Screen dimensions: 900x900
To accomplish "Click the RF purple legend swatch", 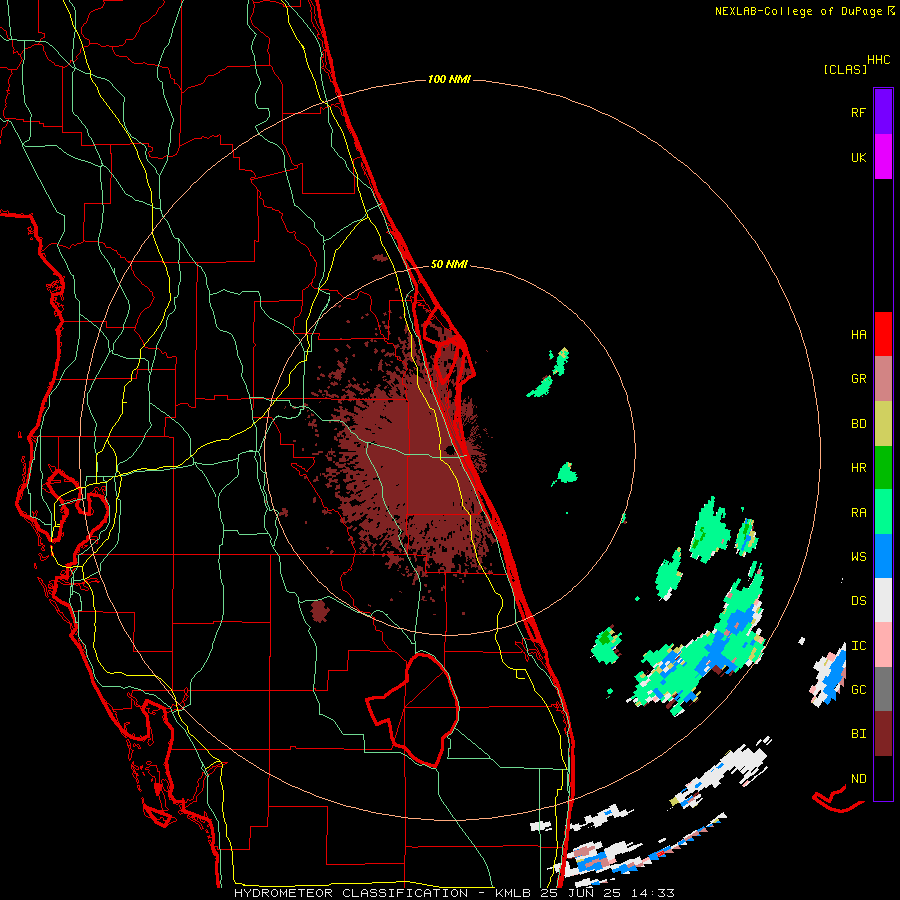I will coord(883,111).
